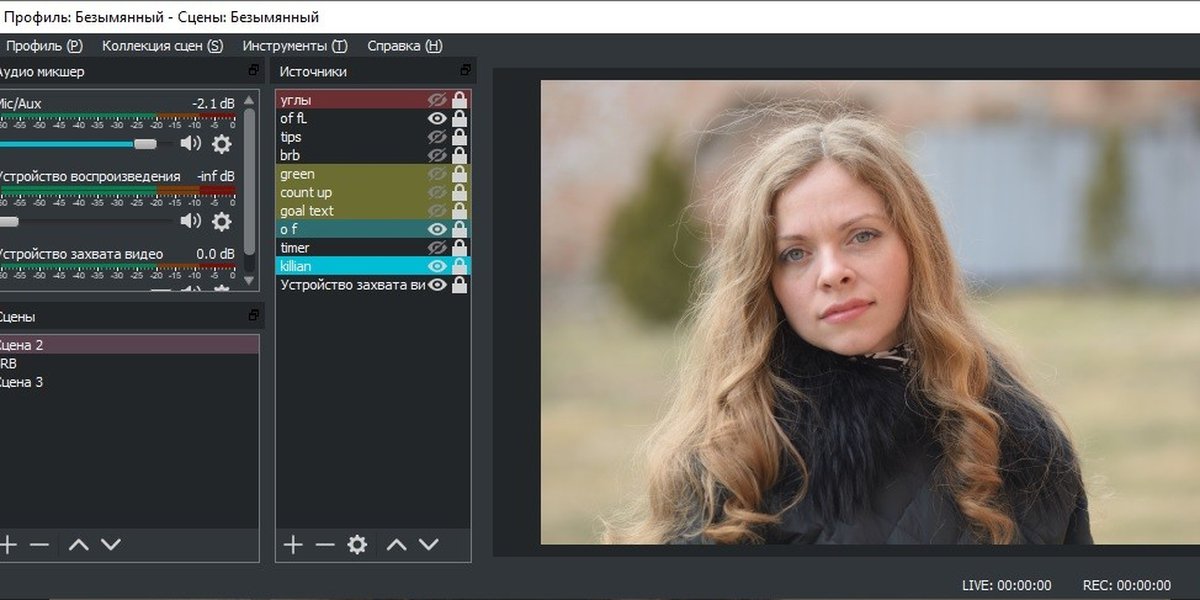Mute the Mic/Aux speaker icon
This screenshot has height=600, width=1200.
(x=190, y=143)
